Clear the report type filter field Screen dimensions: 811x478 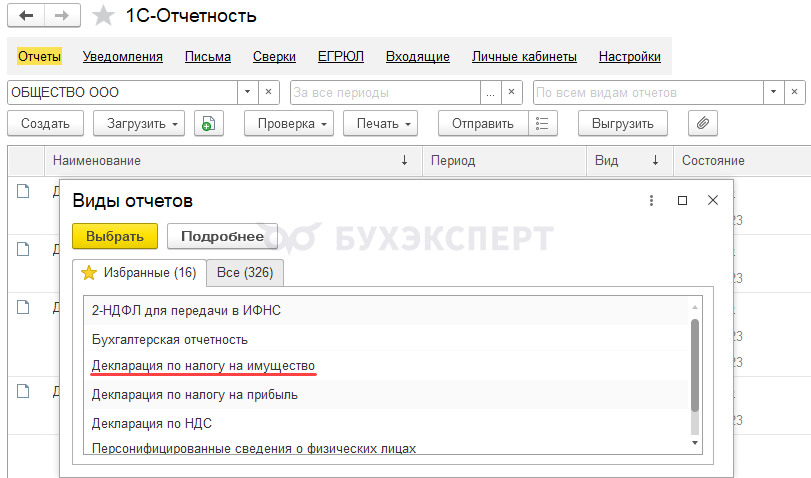pos(794,92)
